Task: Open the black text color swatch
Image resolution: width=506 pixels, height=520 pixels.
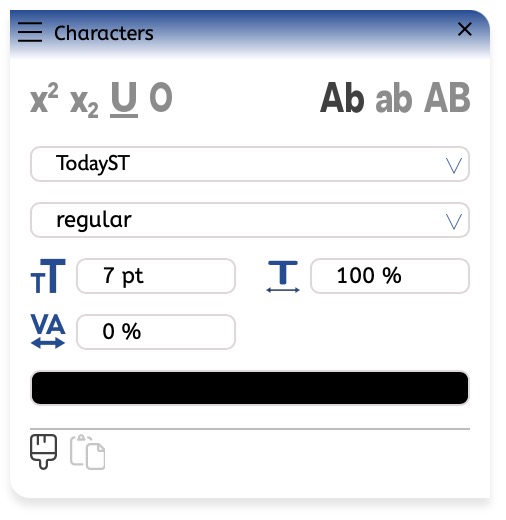Action: coord(250,388)
